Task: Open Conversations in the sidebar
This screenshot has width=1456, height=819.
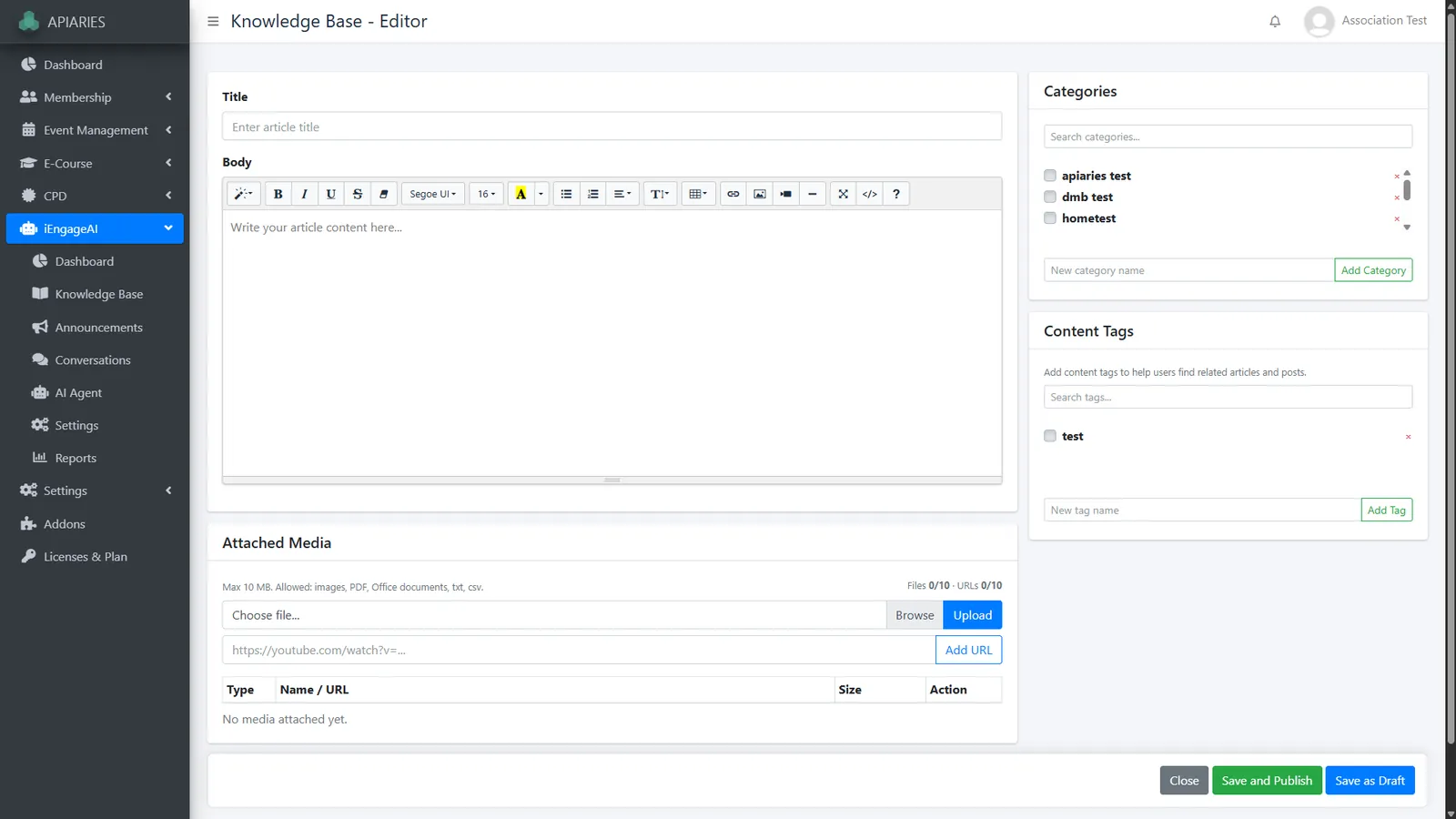Action: (x=95, y=360)
